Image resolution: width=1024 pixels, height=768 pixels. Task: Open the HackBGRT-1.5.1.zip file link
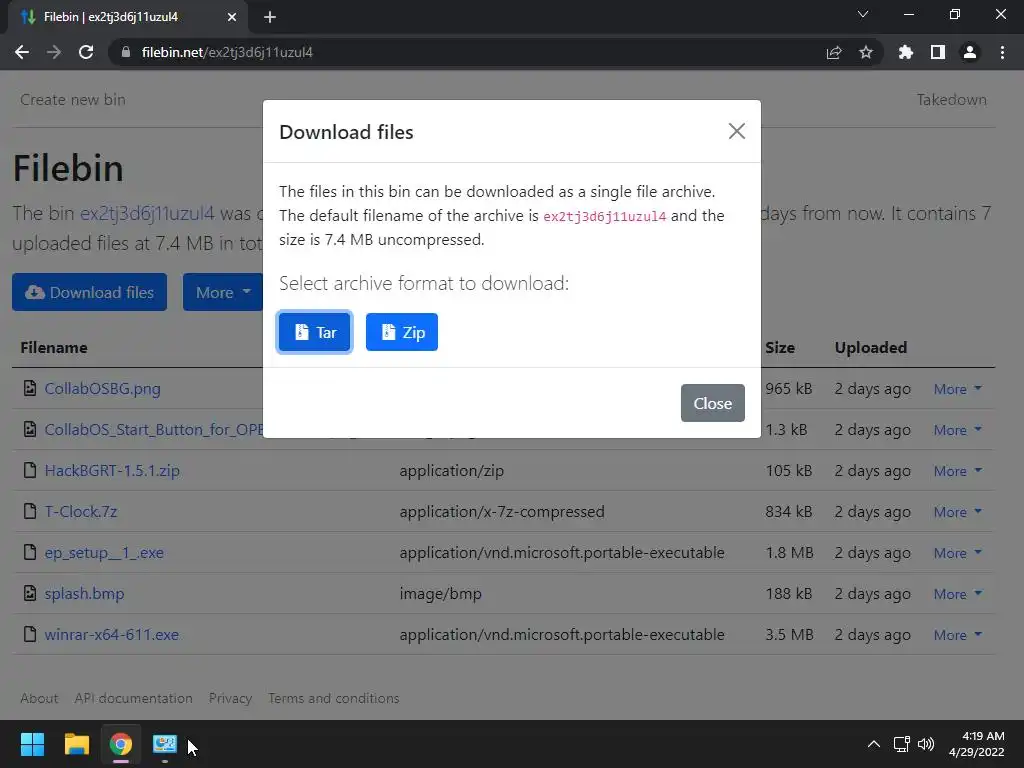(x=112, y=471)
